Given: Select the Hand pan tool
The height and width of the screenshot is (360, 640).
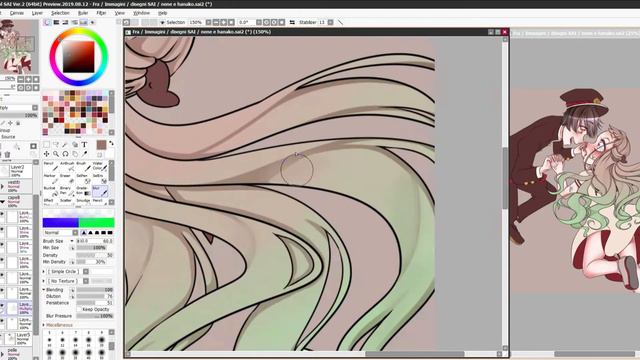Looking at the screenshot, I should (x=75, y=154).
